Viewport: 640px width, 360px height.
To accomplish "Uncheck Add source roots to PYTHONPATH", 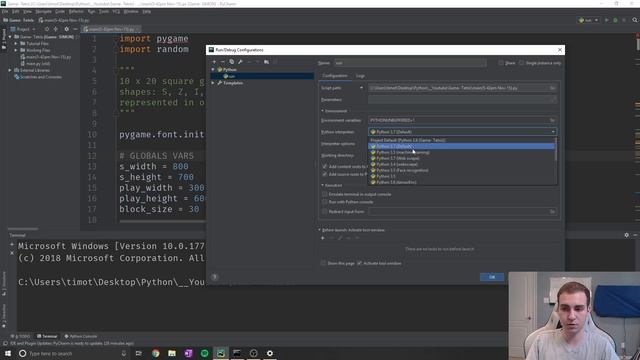I will click(x=324, y=174).
